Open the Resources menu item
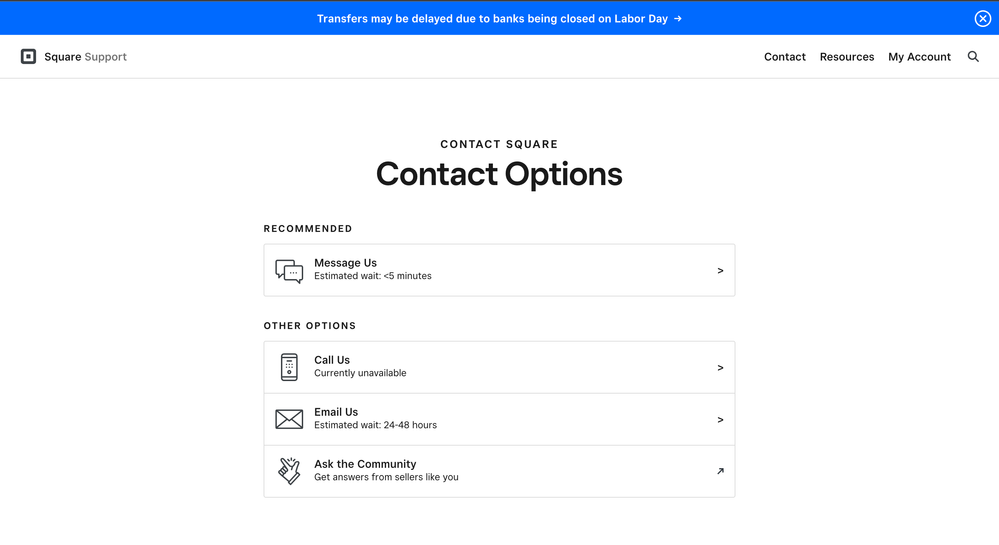999x545 pixels. (x=847, y=57)
